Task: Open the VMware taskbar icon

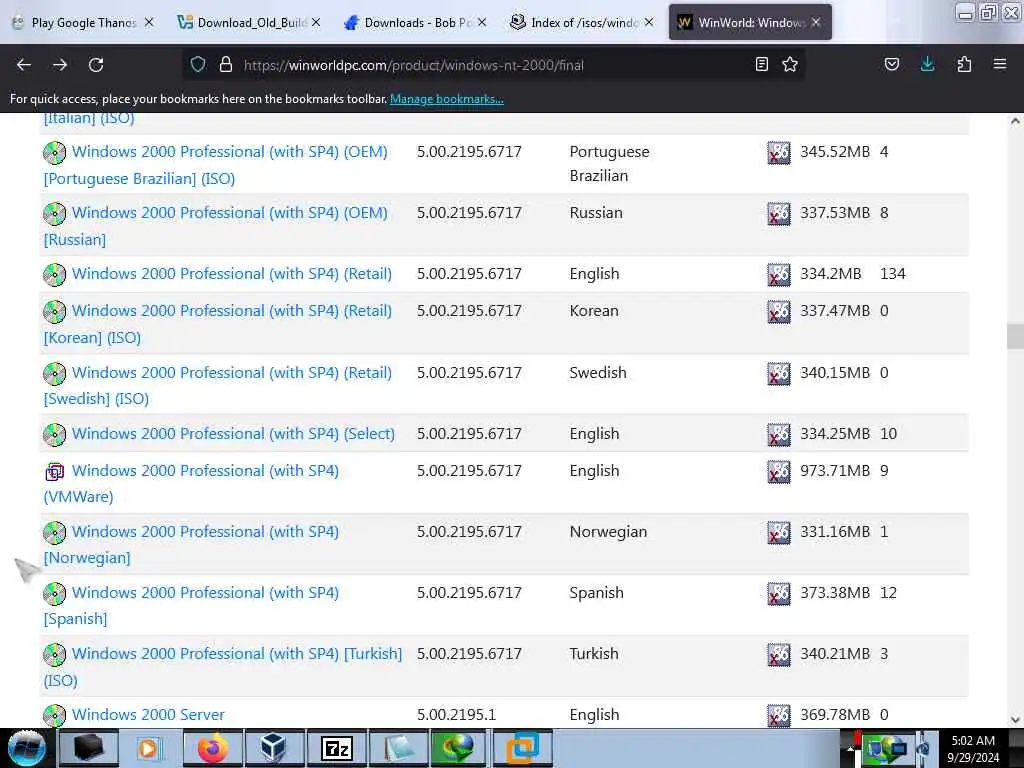Action: tap(522, 748)
